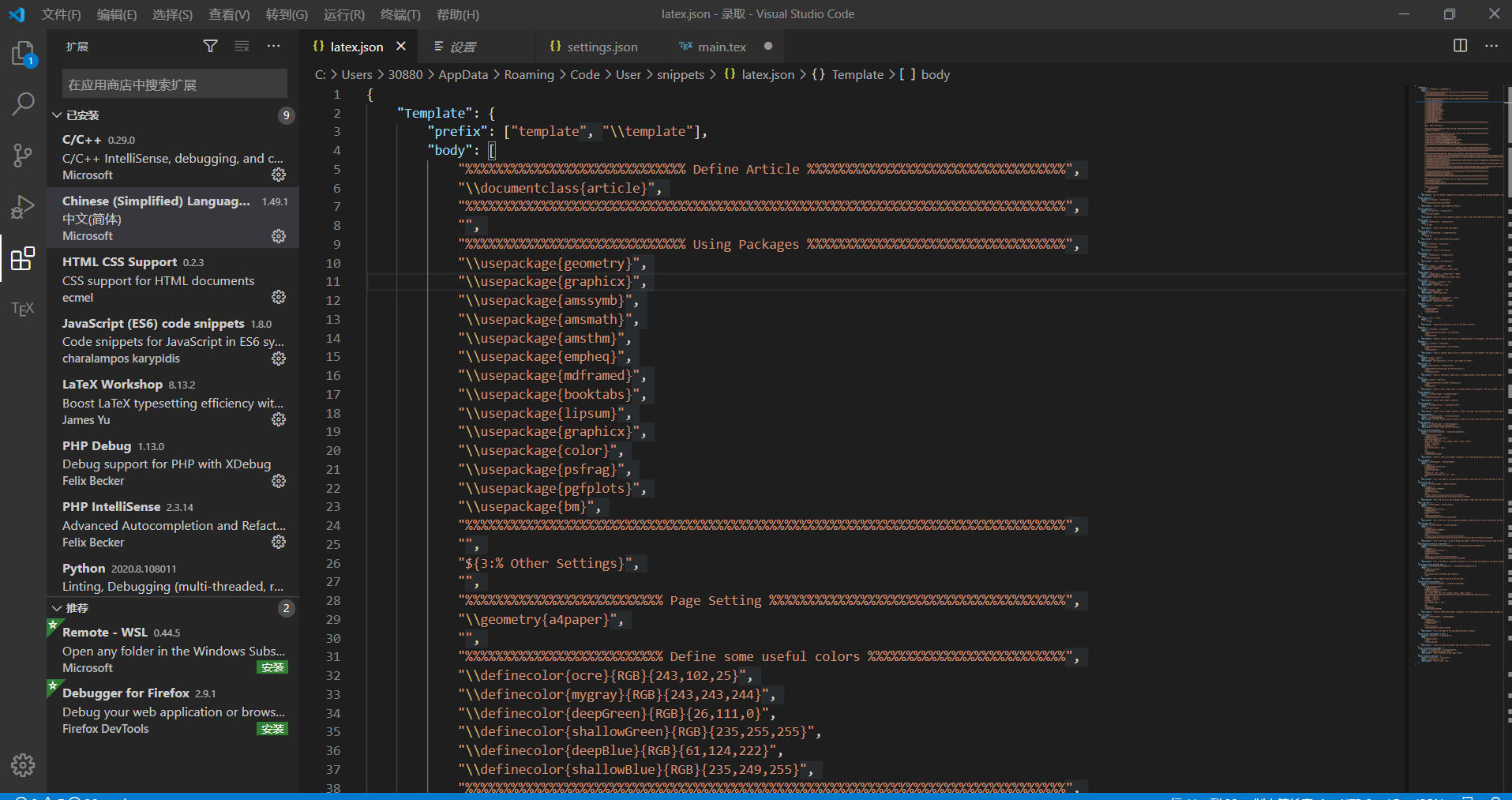Click the VS Code logo in title bar

[x=17, y=14]
